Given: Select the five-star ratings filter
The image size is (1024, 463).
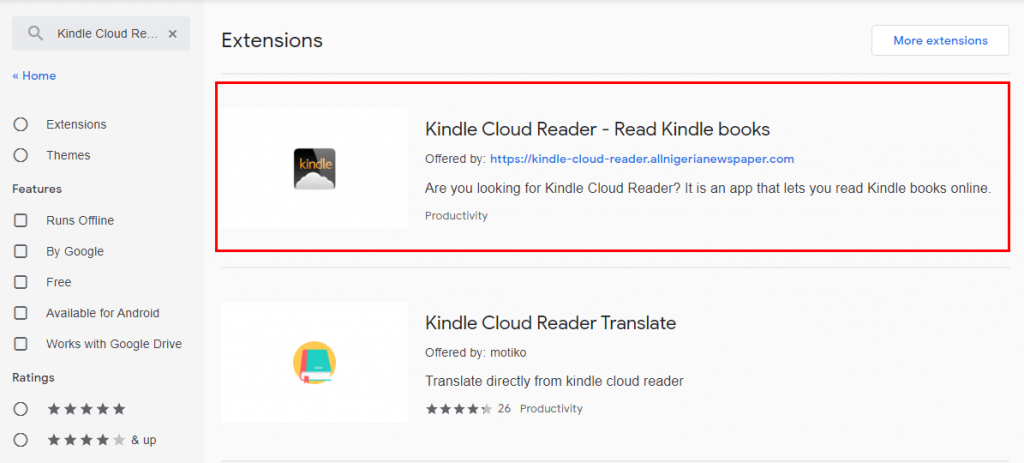Looking at the screenshot, I should click(21, 409).
